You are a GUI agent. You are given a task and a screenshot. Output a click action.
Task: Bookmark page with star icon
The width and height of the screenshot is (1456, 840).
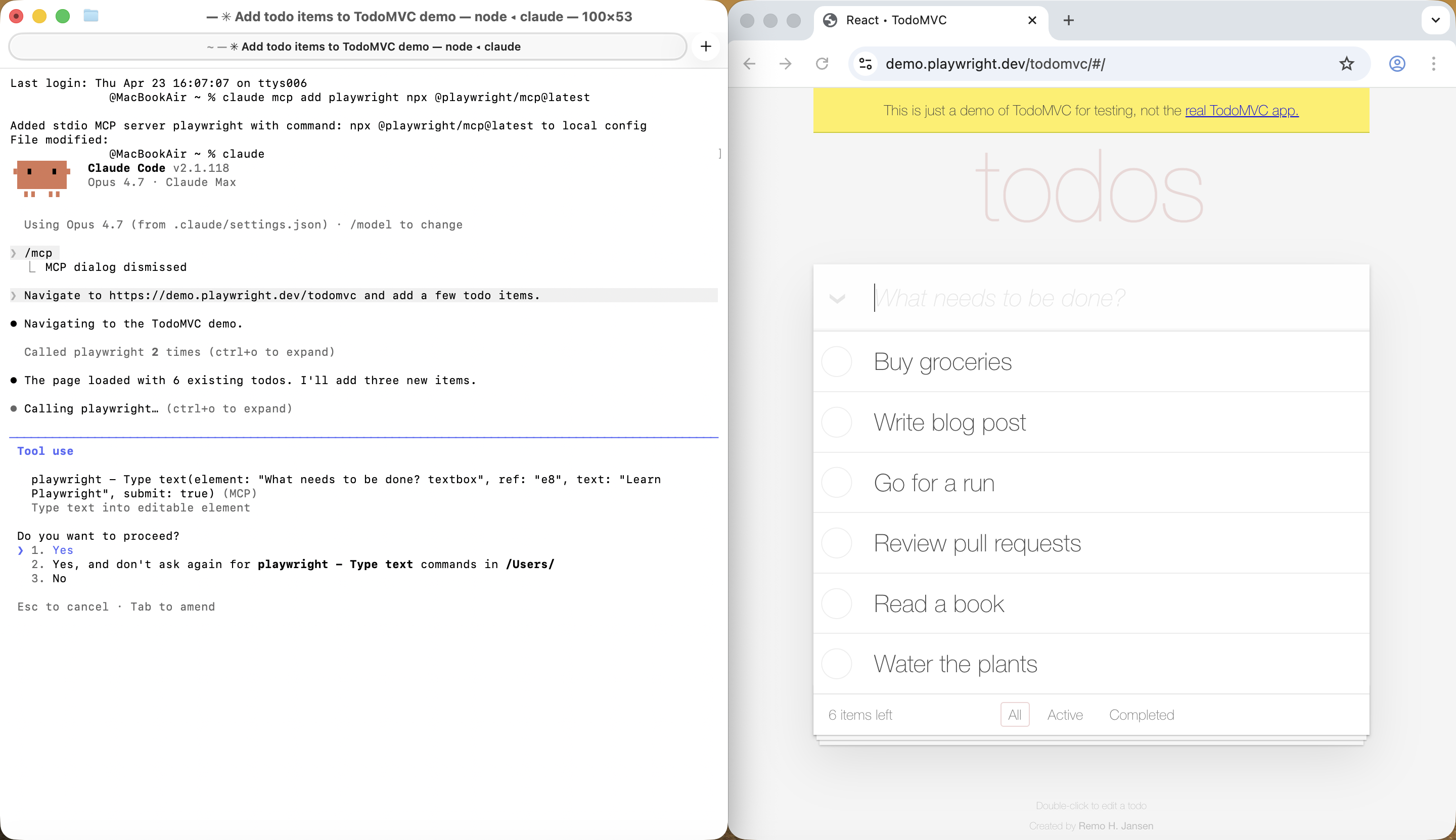click(x=1346, y=64)
